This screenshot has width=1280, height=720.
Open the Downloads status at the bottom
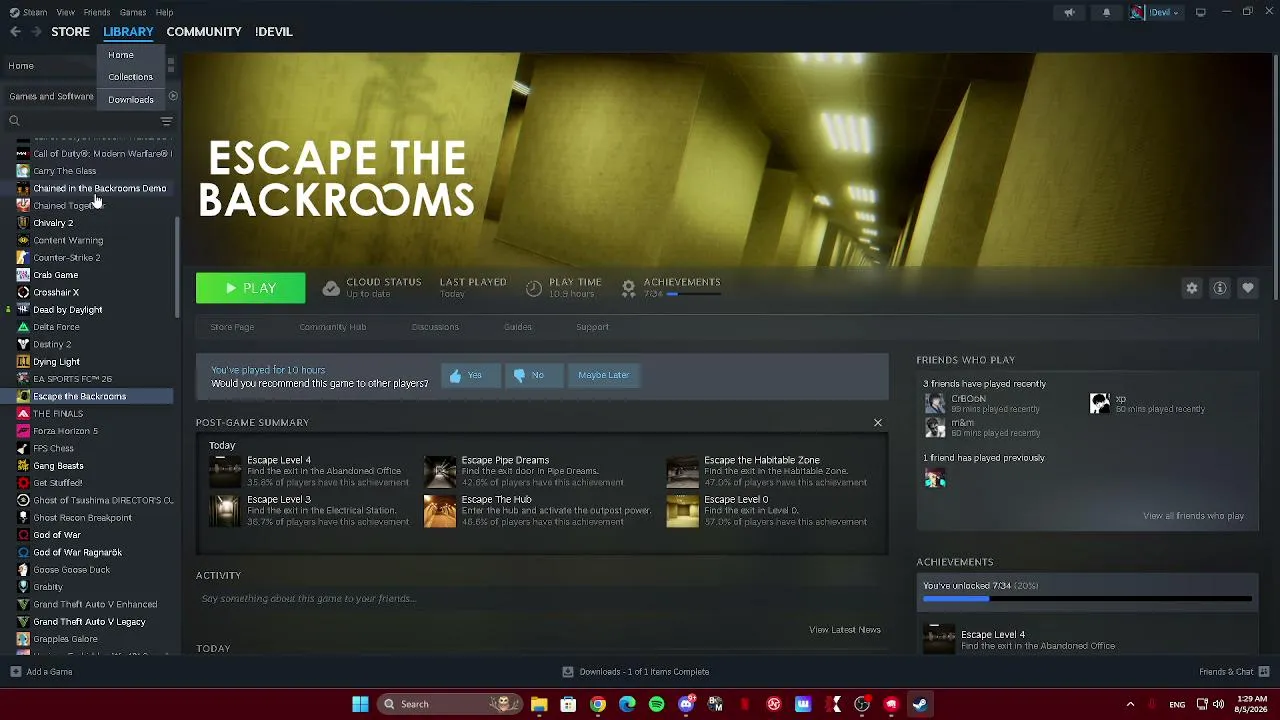click(636, 672)
